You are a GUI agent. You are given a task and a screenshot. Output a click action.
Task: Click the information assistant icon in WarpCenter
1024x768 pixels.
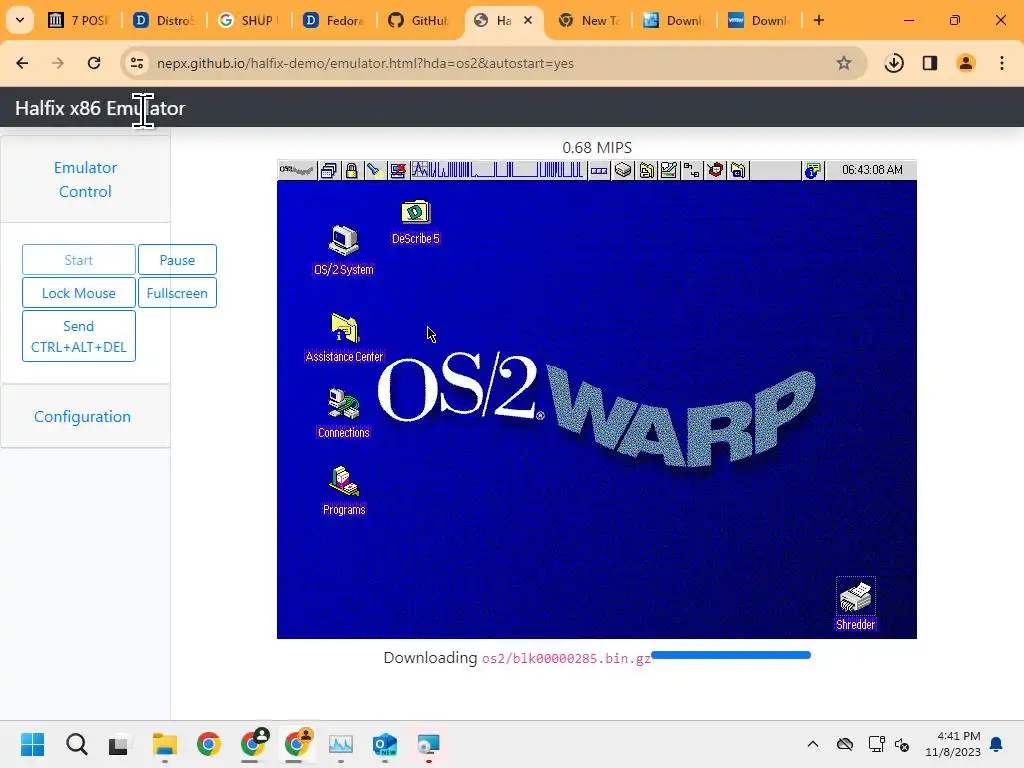pyautogui.click(x=812, y=170)
